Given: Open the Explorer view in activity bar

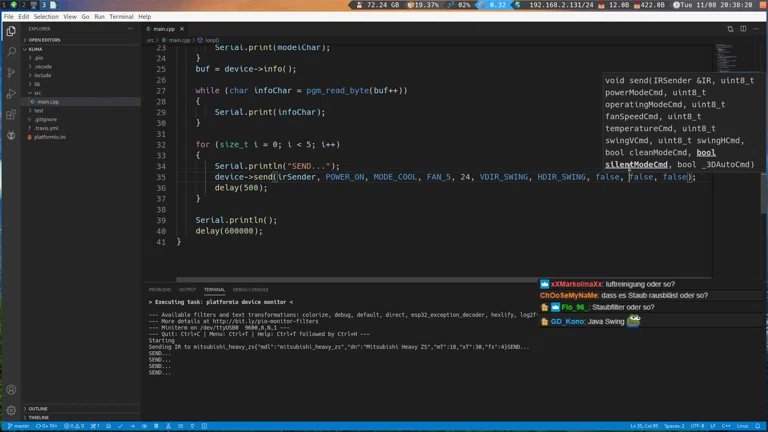Looking at the screenshot, I should (11, 31).
